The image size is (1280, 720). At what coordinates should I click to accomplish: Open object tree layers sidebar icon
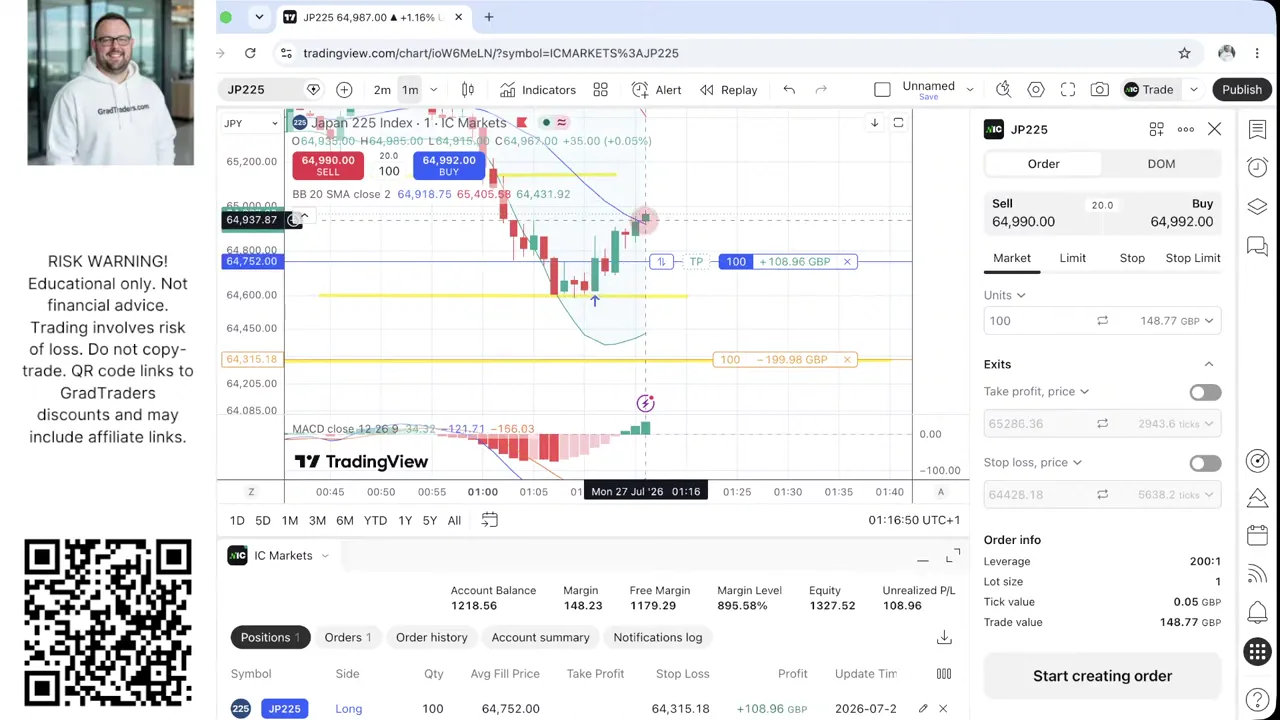point(1257,206)
